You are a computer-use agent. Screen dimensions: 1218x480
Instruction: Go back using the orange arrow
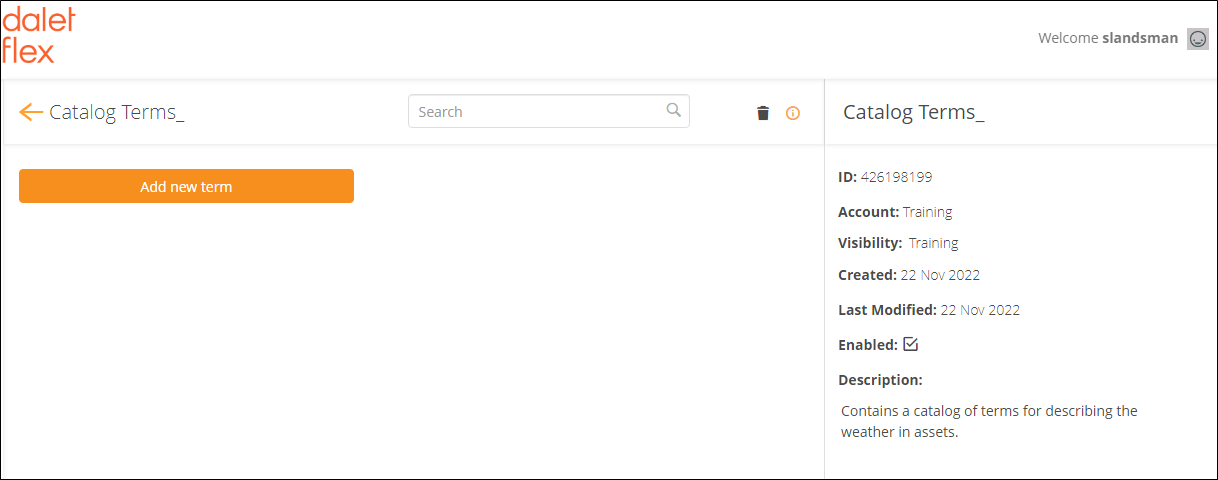coord(31,112)
